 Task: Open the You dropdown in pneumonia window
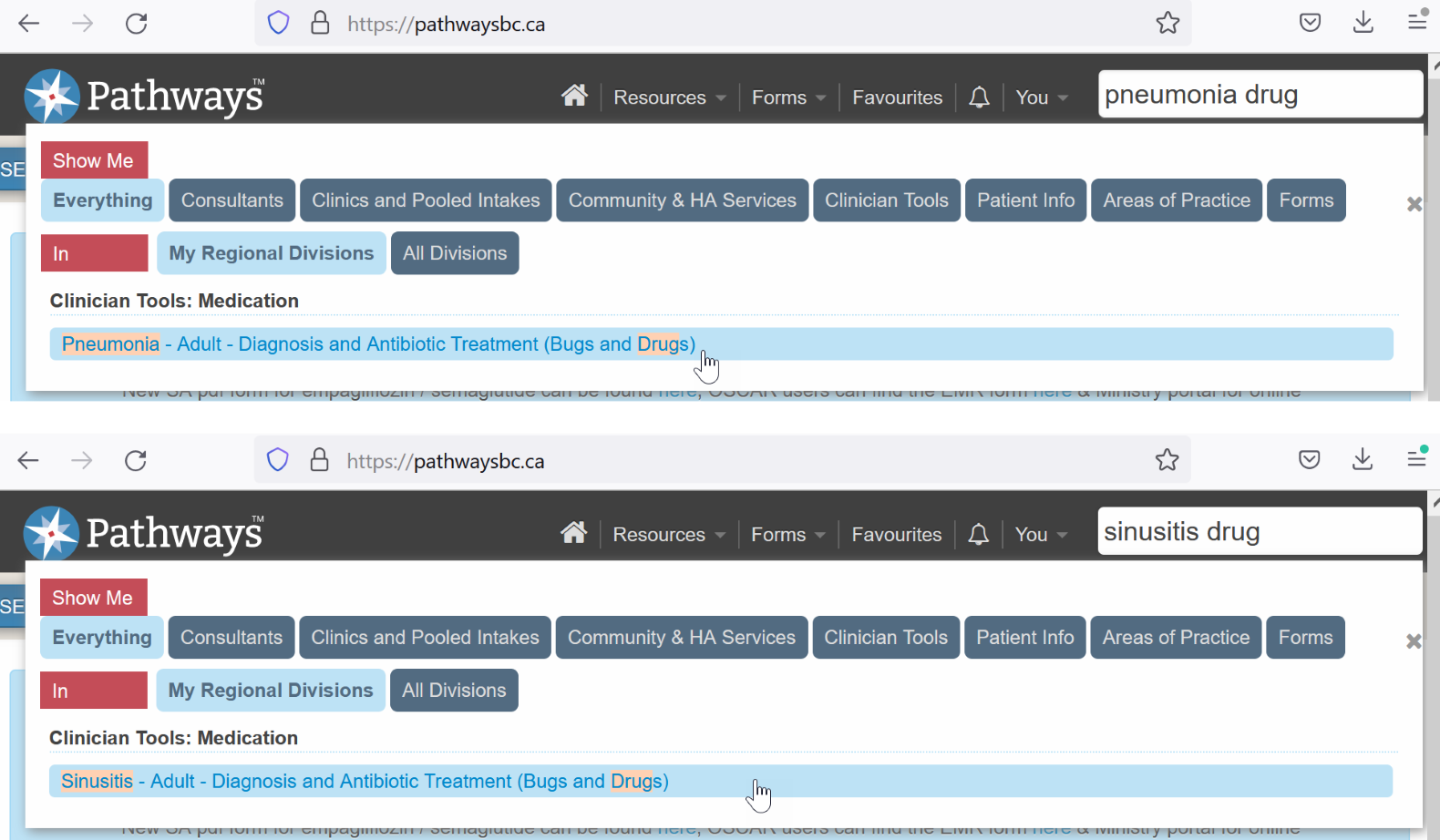(1041, 97)
